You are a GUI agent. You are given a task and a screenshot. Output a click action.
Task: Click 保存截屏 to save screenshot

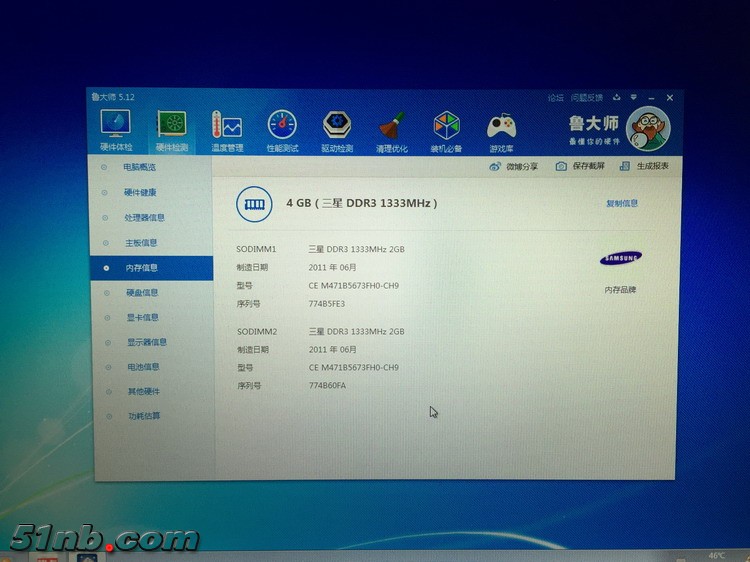(581, 167)
